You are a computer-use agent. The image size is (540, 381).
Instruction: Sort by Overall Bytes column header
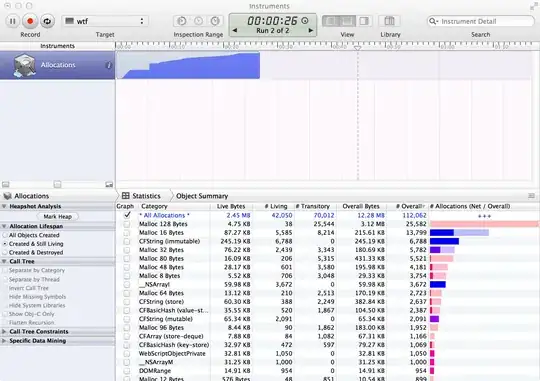point(361,206)
